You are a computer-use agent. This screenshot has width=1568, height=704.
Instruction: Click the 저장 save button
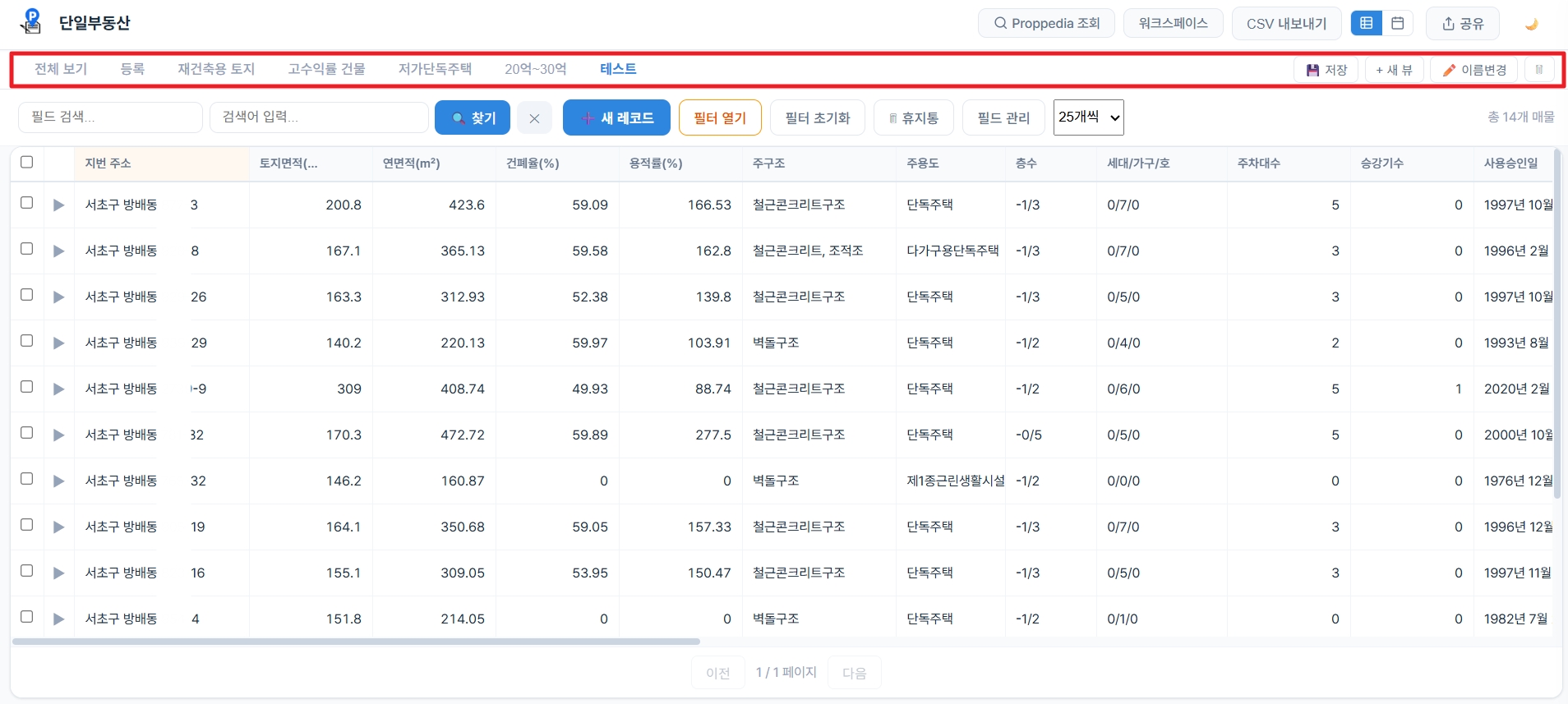pos(1326,70)
